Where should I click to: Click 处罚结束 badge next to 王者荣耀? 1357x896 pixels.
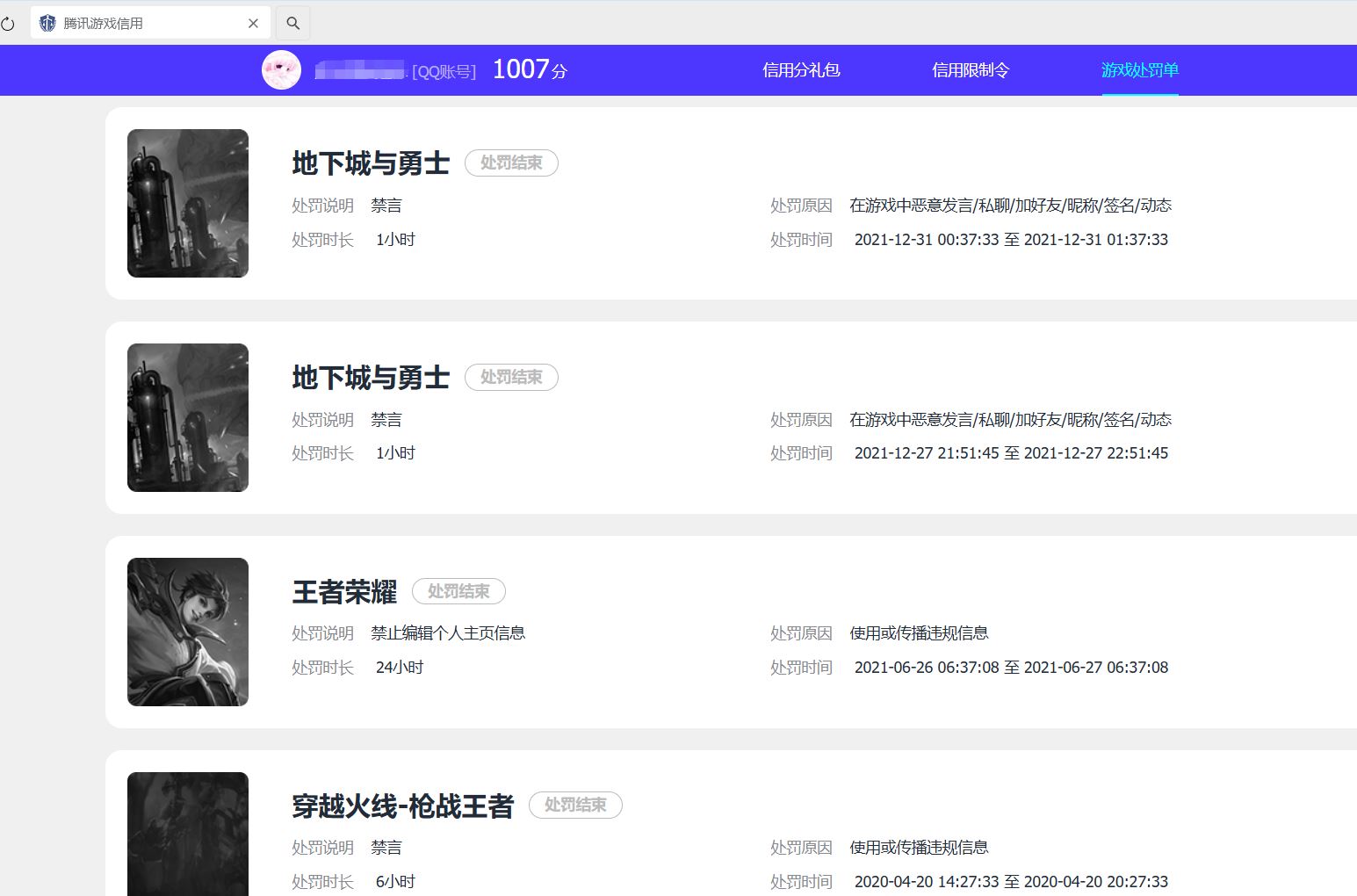(x=458, y=591)
